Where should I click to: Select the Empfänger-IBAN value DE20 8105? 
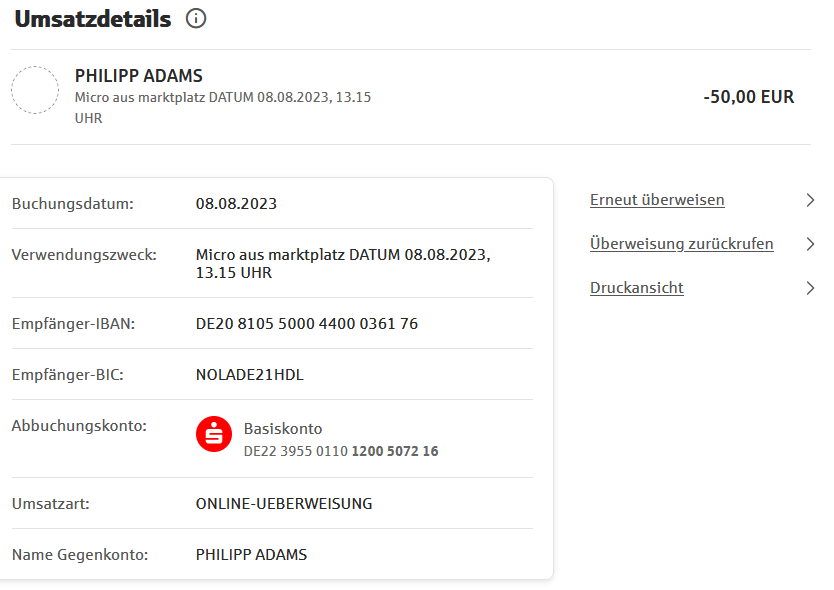click(x=306, y=323)
